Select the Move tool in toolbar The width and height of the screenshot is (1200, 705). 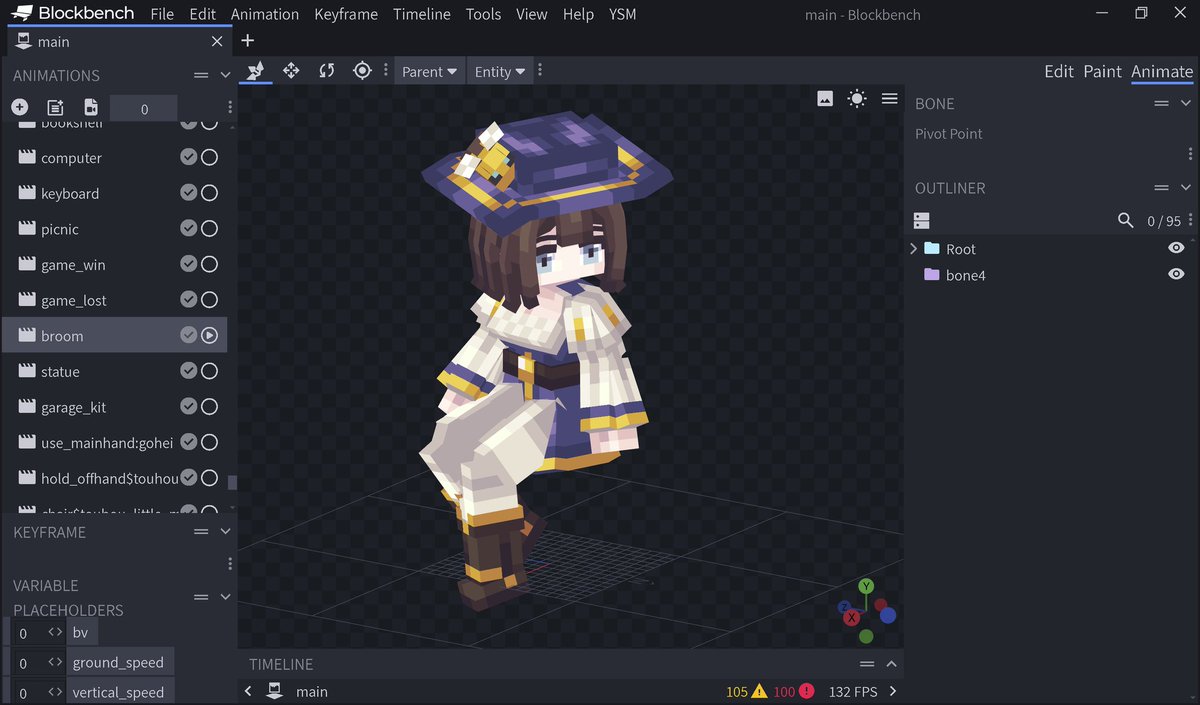click(x=256, y=71)
